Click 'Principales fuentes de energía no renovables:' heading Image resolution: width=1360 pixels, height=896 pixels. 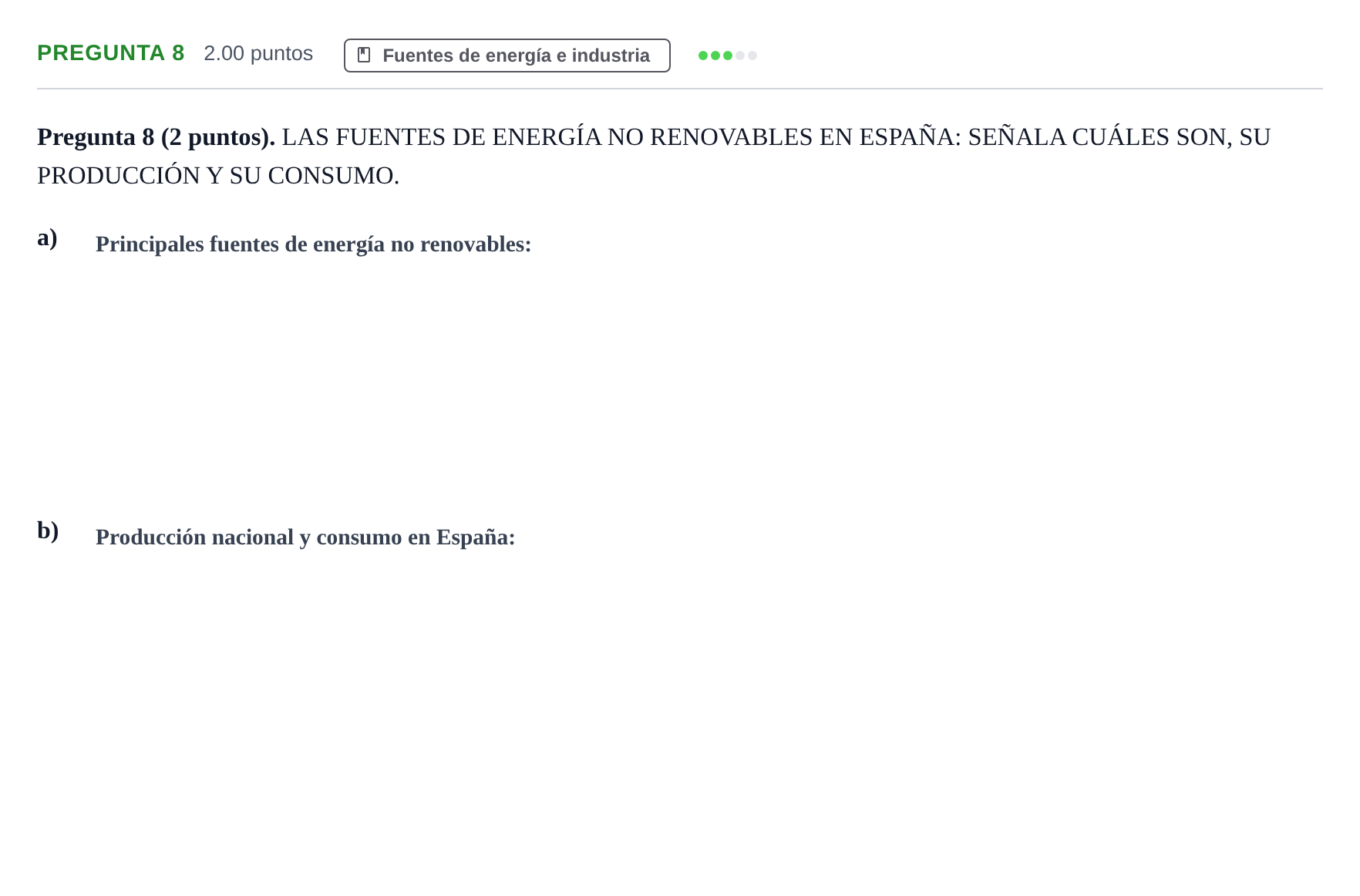pos(313,244)
